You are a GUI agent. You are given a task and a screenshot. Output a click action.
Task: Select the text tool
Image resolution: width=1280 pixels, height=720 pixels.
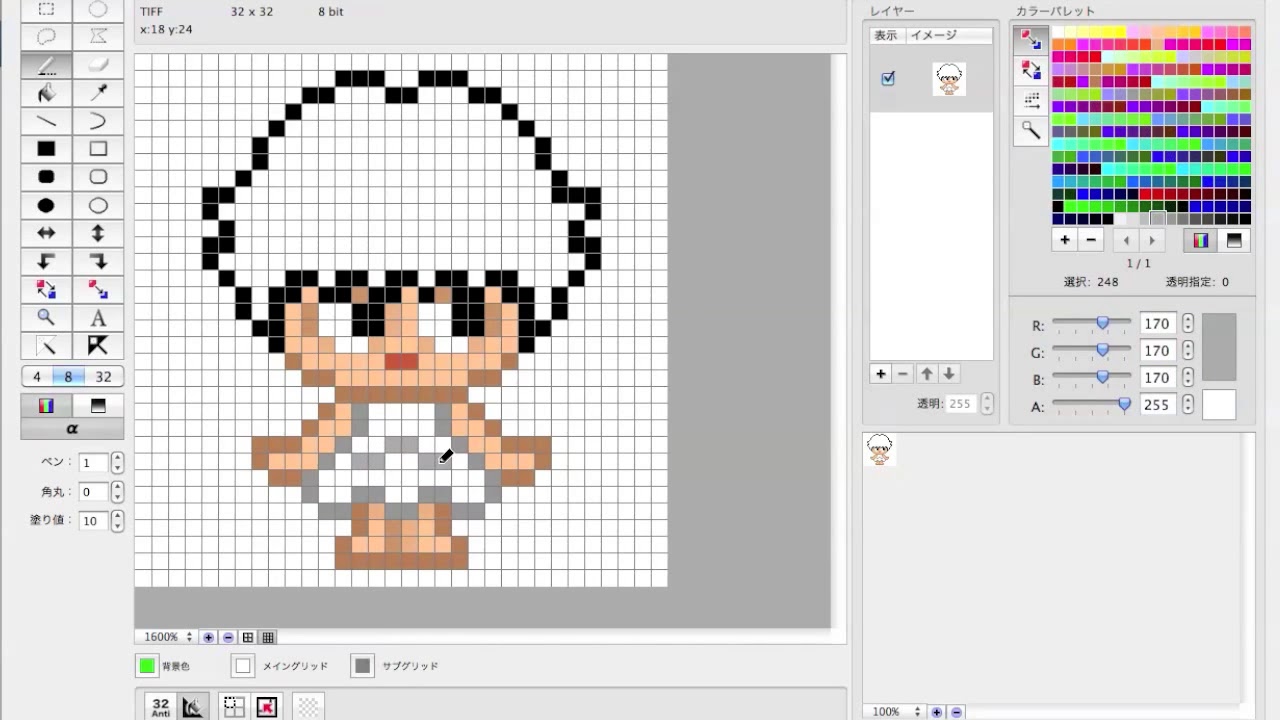(x=98, y=318)
